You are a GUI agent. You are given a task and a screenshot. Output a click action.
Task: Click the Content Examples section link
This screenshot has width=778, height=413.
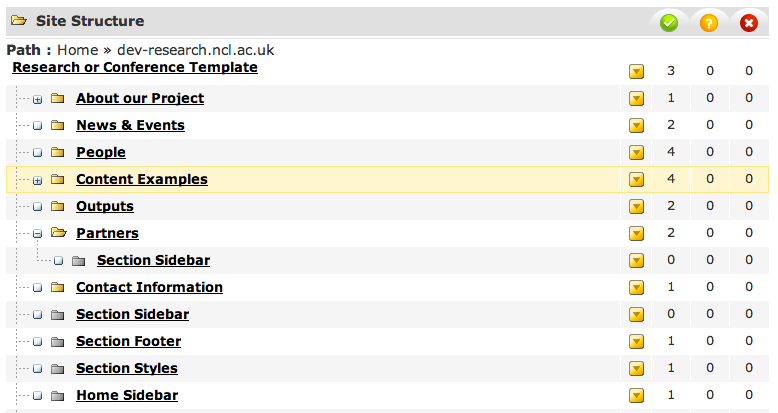click(x=142, y=179)
